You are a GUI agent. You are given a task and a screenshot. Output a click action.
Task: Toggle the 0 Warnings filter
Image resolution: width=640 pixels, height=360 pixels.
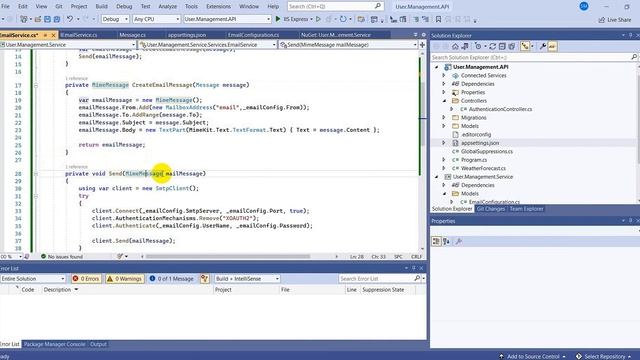click(125, 279)
